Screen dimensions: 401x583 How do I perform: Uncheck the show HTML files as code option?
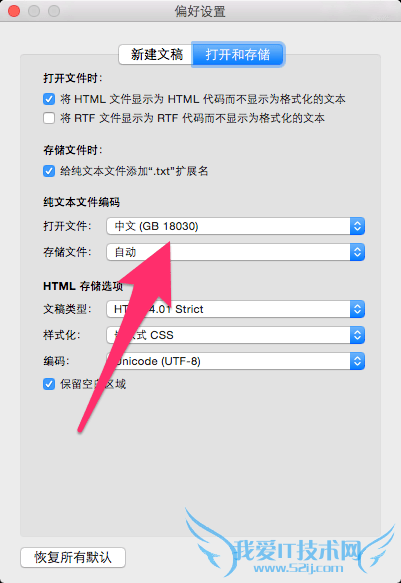[x=49, y=99]
